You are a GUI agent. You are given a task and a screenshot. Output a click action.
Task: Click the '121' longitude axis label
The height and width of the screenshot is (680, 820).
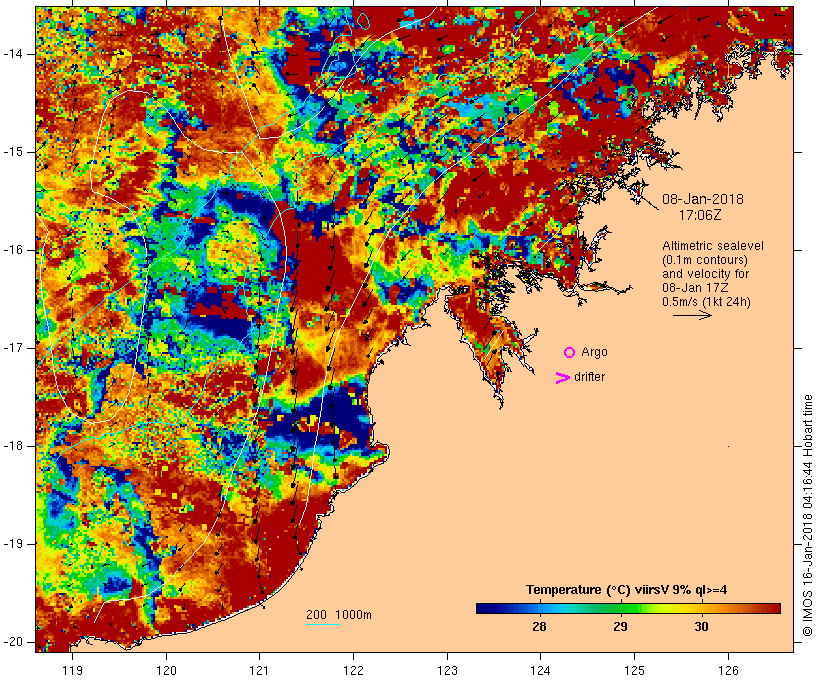[259, 671]
